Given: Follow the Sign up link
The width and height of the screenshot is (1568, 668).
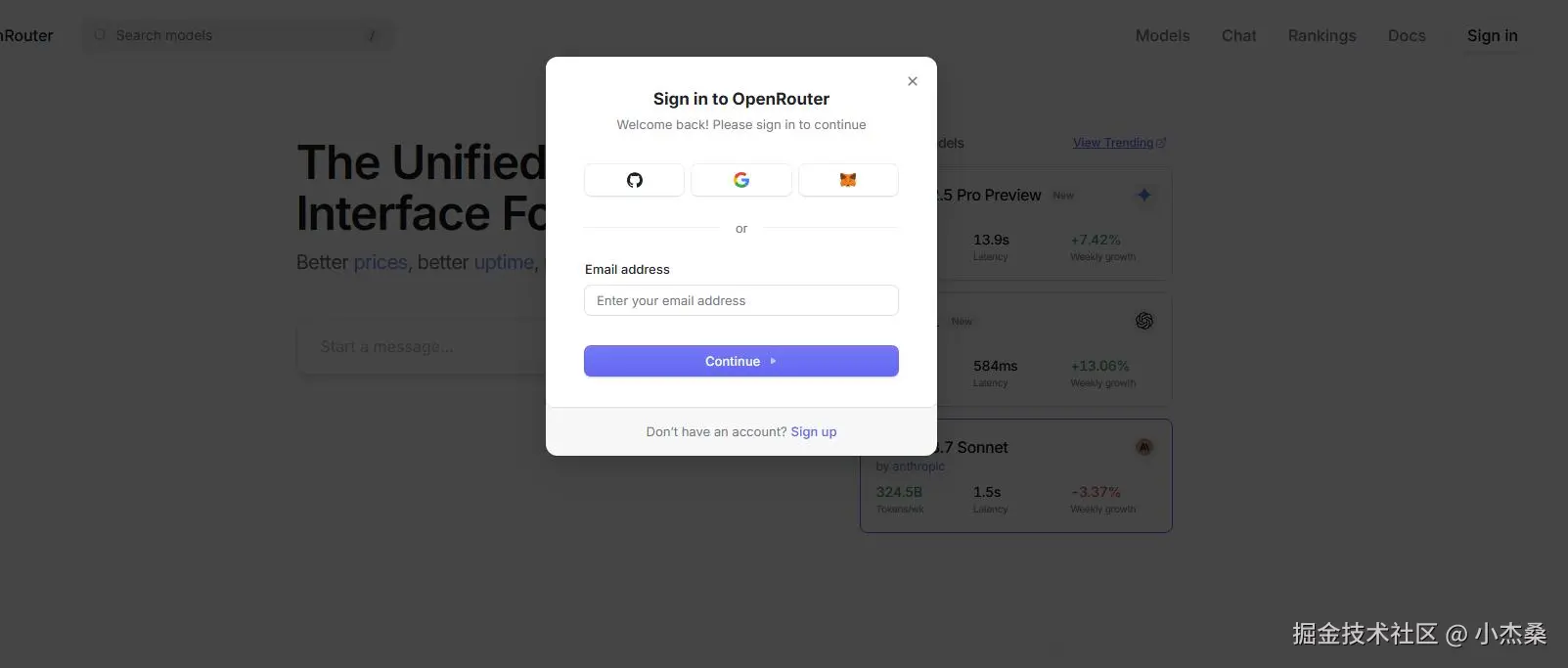Looking at the screenshot, I should coord(814,431).
